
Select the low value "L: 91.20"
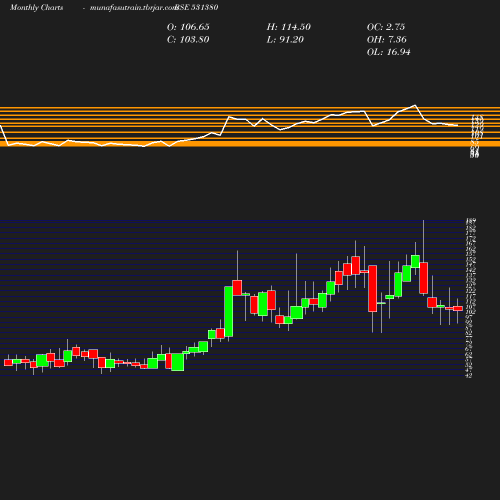[285, 40]
